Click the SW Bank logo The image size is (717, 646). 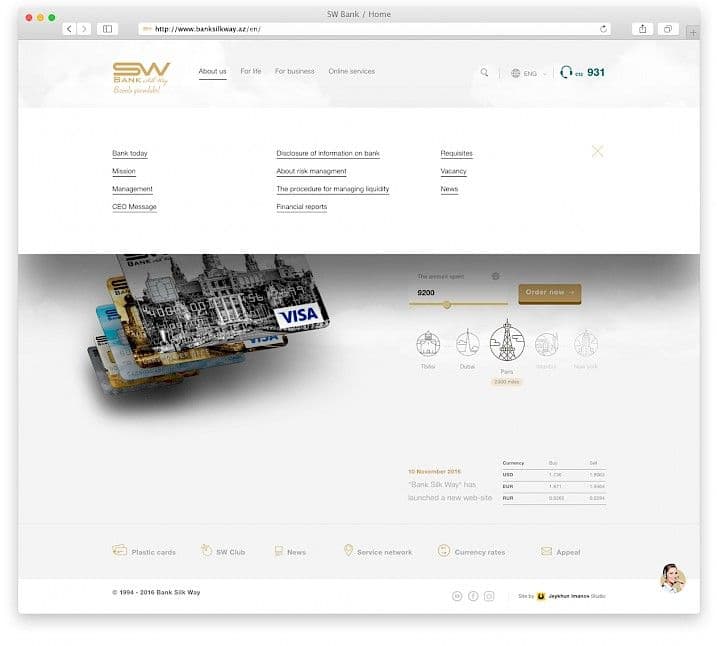click(141, 78)
